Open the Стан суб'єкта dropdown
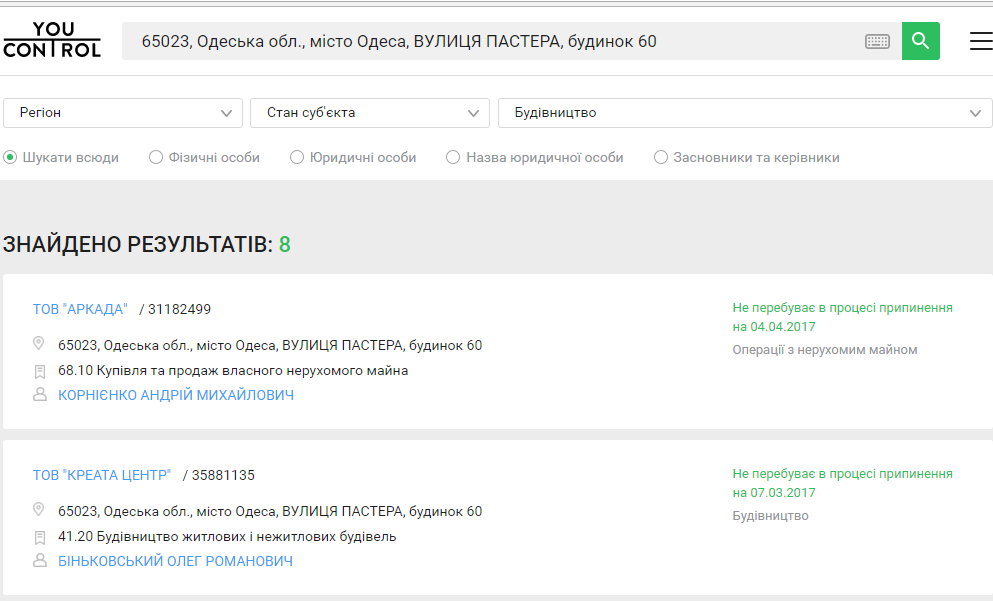The image size is (993, 601). pos(369,113)
